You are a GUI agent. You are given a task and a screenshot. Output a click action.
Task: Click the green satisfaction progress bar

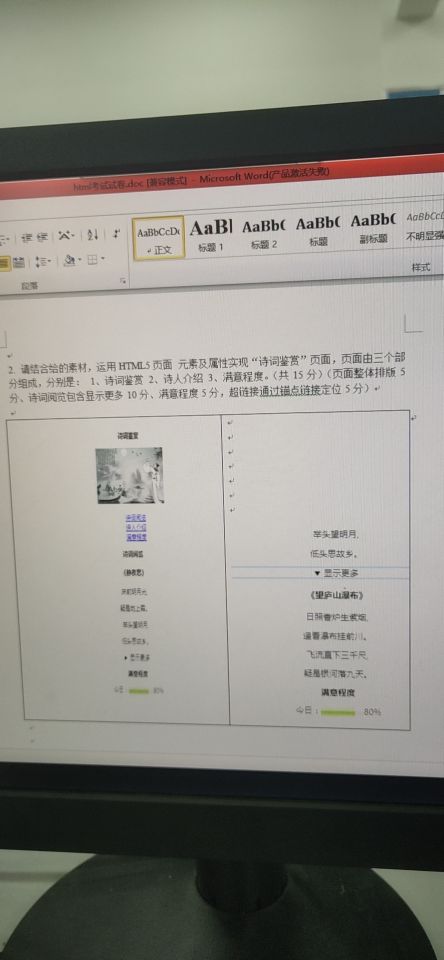pos(338,713)
